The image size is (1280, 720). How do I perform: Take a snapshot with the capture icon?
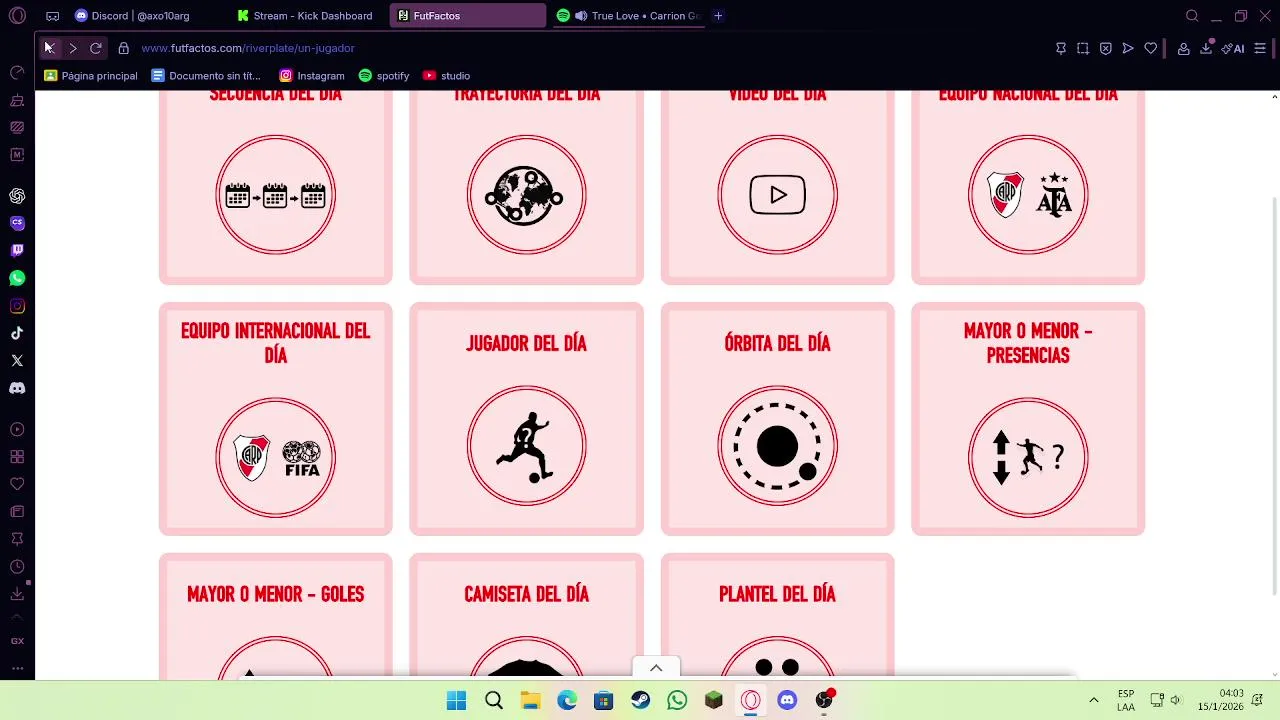(x=1083, y=48)
